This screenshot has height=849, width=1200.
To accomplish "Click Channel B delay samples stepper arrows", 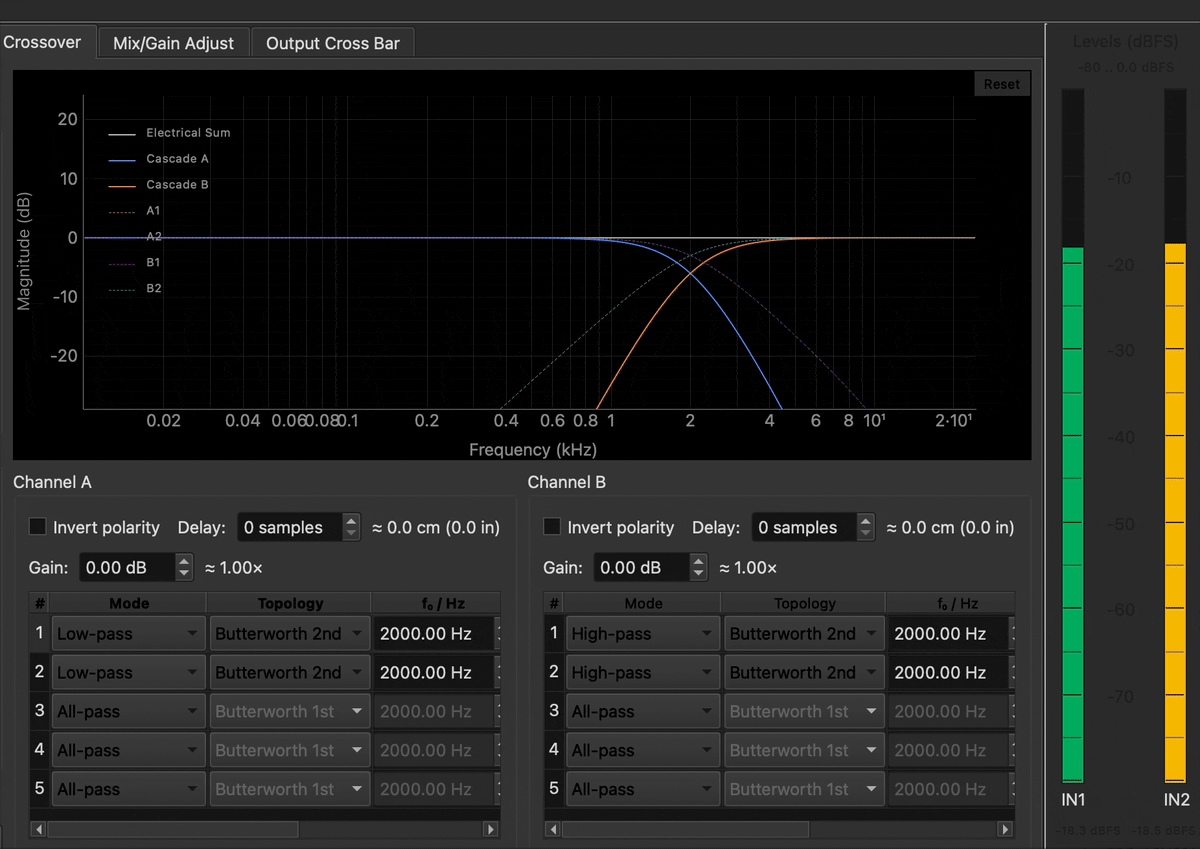I will point(865,527).
